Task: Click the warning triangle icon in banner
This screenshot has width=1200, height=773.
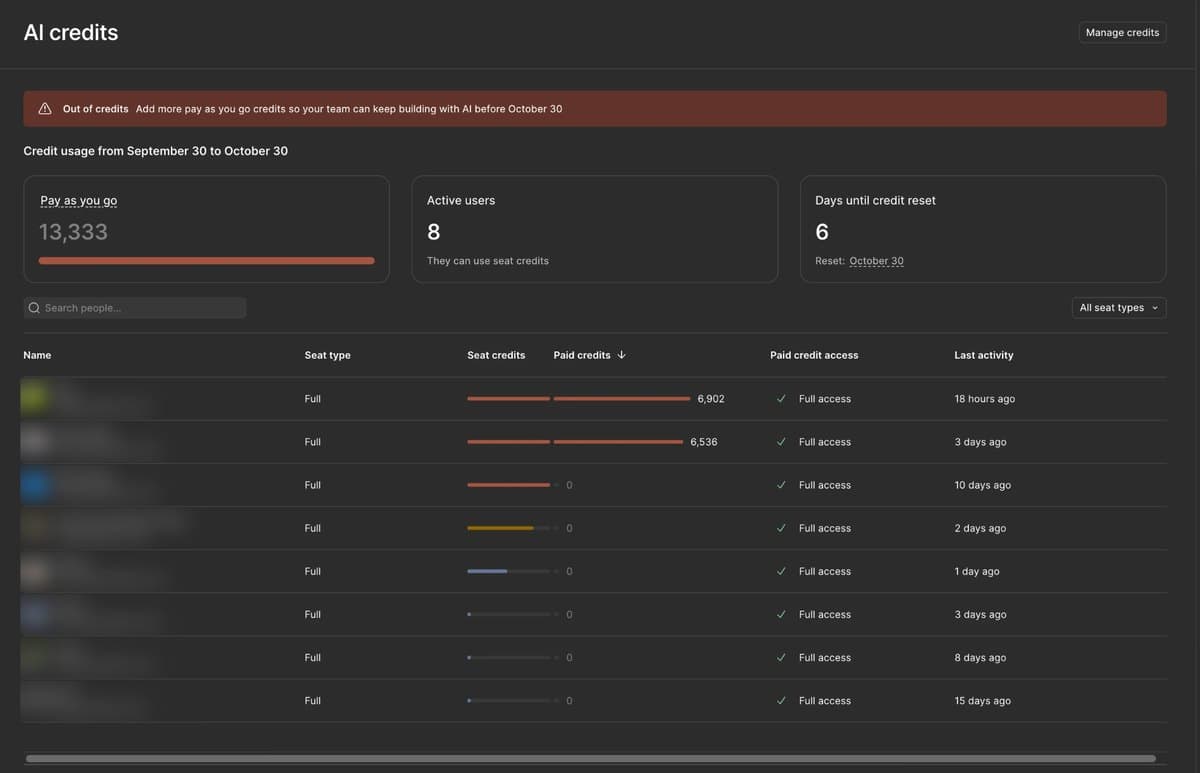Action: (x=45, y=109)
